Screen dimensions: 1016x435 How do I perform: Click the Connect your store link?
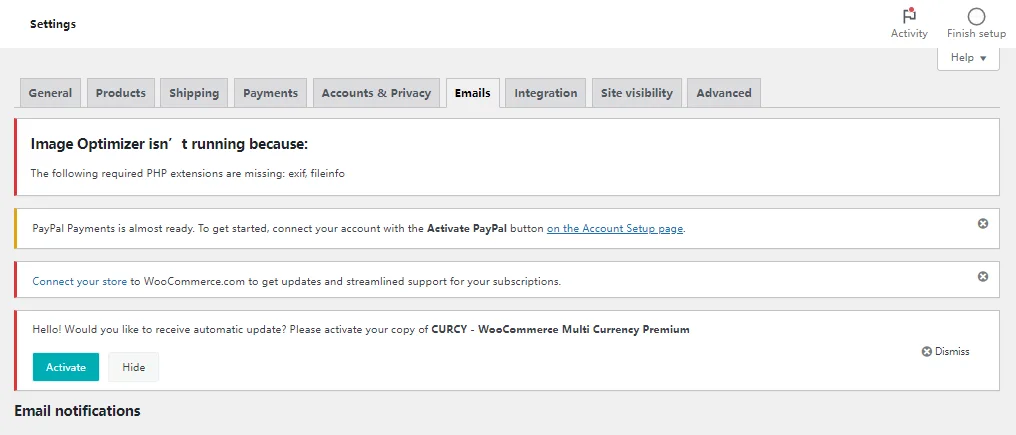tap(80, 282)
